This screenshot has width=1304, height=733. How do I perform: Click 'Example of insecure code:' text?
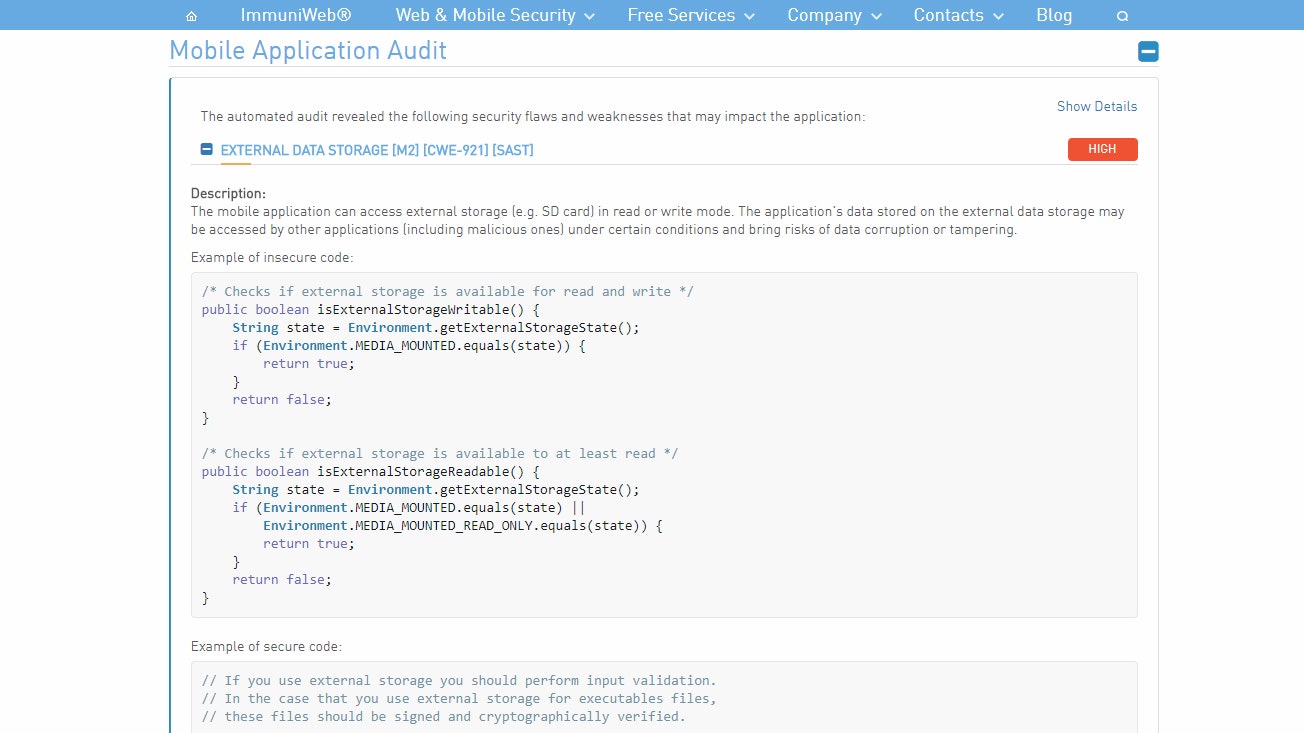pyautogui.click(x=272, y=257)
